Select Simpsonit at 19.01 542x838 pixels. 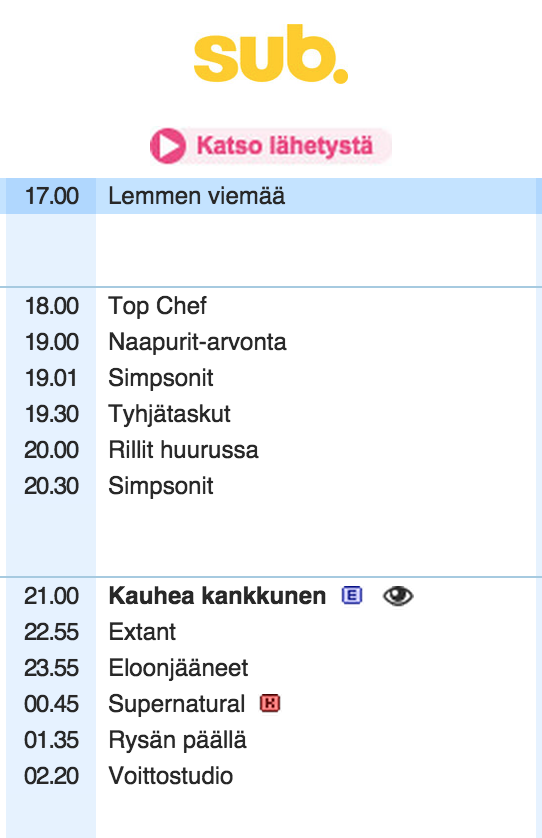(x=161, y=378)
